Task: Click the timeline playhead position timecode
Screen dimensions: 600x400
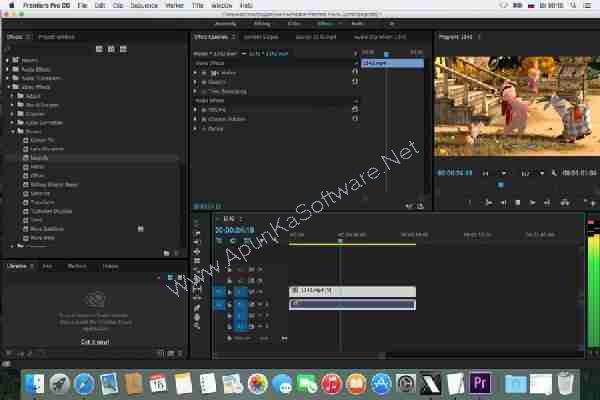Action: 235,230
